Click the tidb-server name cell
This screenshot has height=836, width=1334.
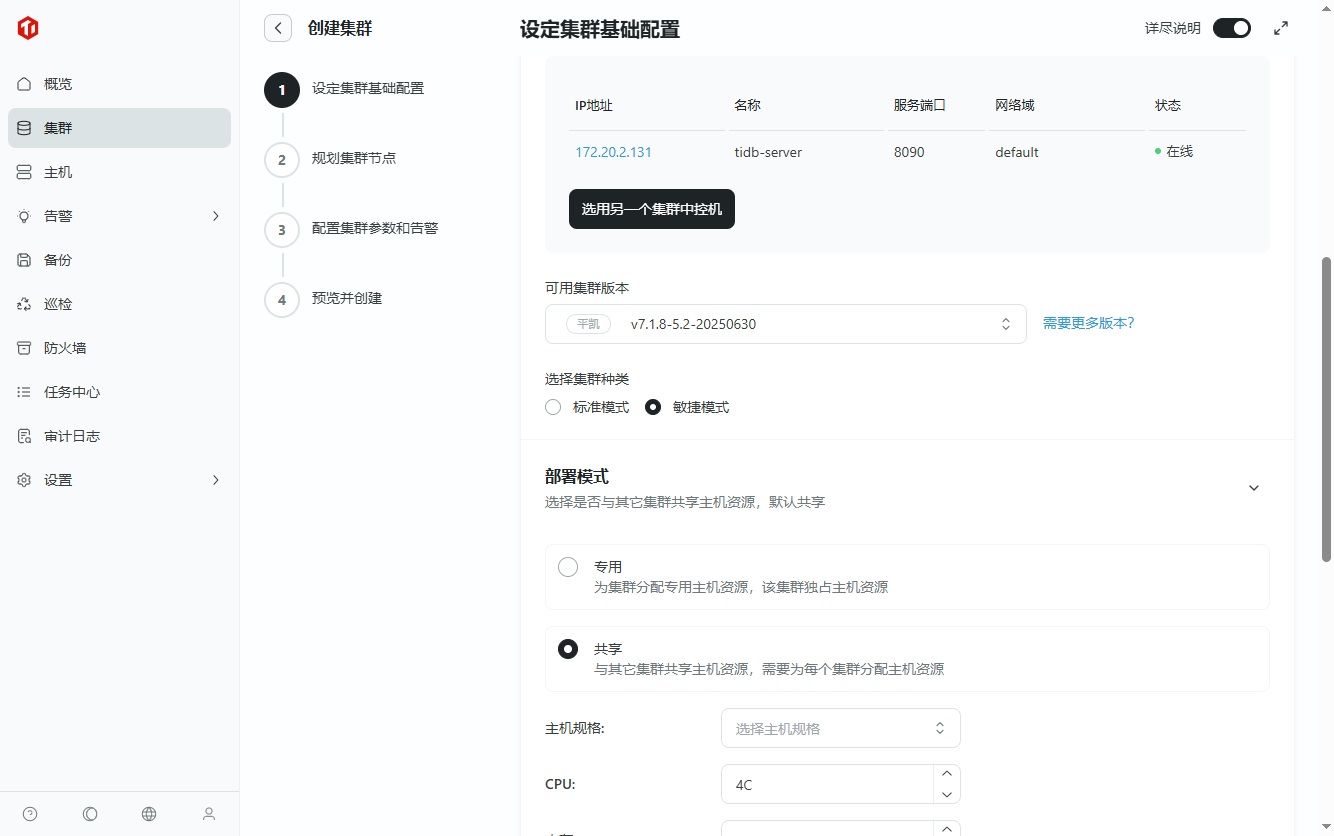tap(768, 152)
